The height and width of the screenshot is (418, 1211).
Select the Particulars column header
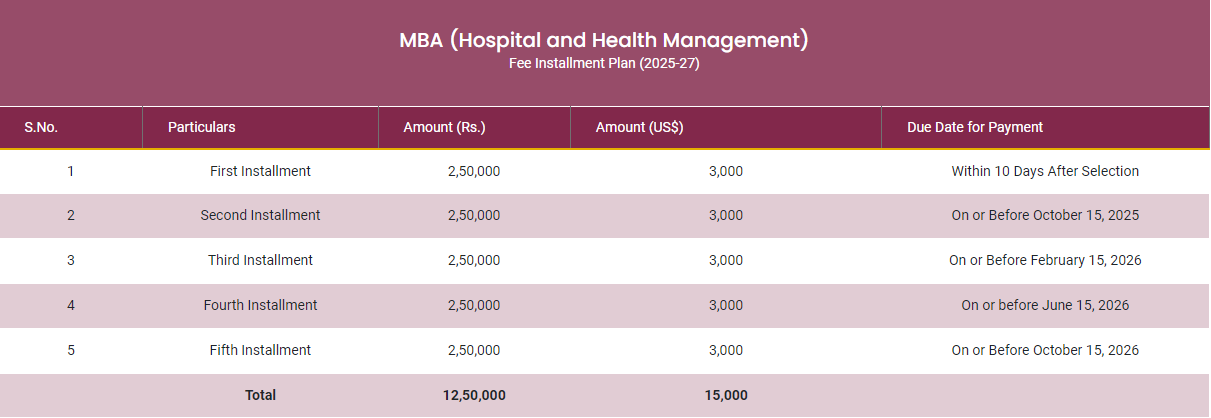tap(202, 127)
